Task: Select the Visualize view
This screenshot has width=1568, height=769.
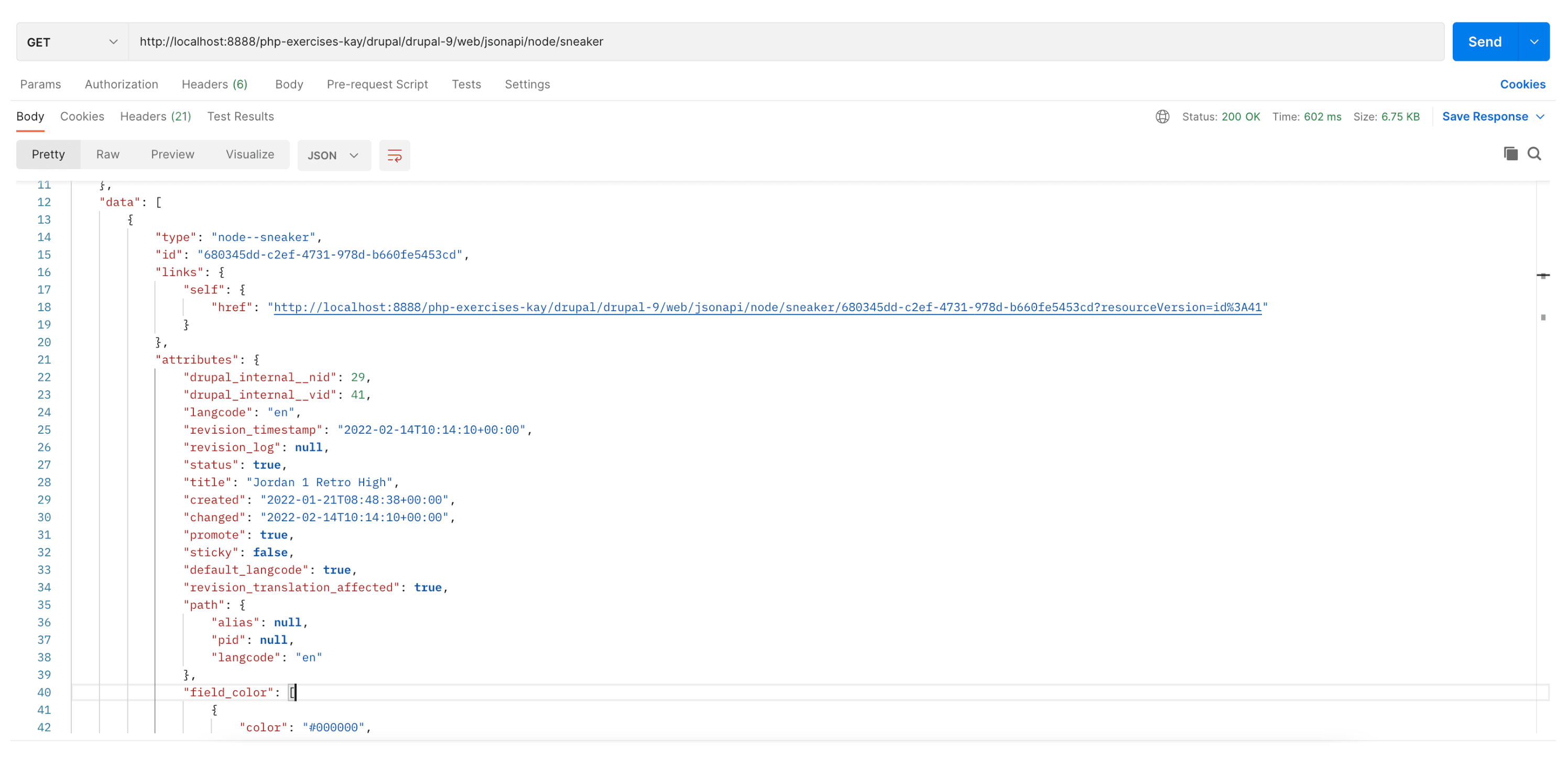Action: tap(249, 155)
